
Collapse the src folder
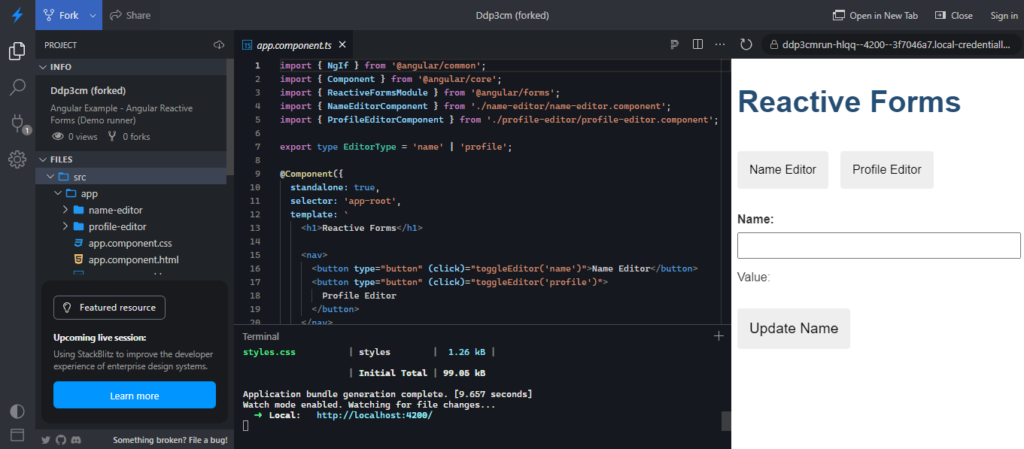50,176
